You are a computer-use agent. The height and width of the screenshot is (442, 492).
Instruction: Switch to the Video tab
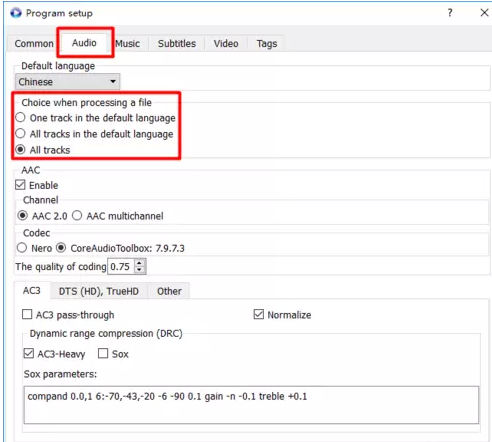pos(226,44)
